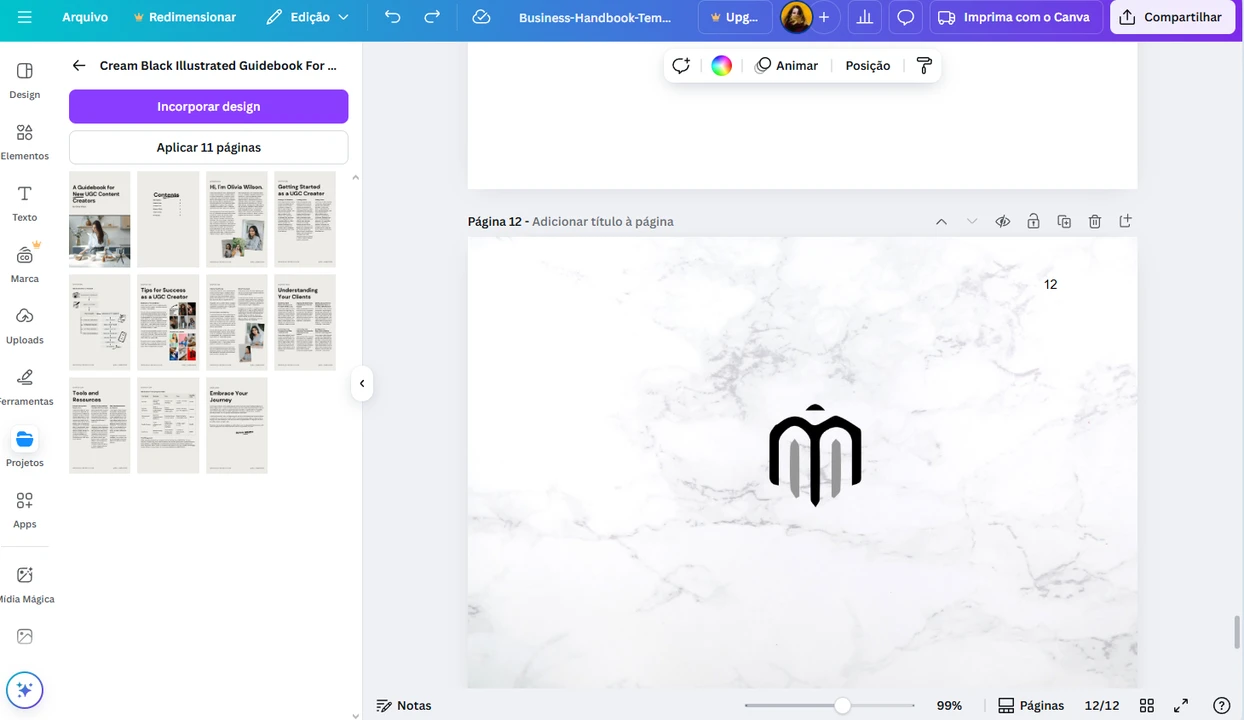Open the Mídia Mágica tab
Viewport: 1244px width, 720px height.
pyautogui.click(x=25, y=585)
